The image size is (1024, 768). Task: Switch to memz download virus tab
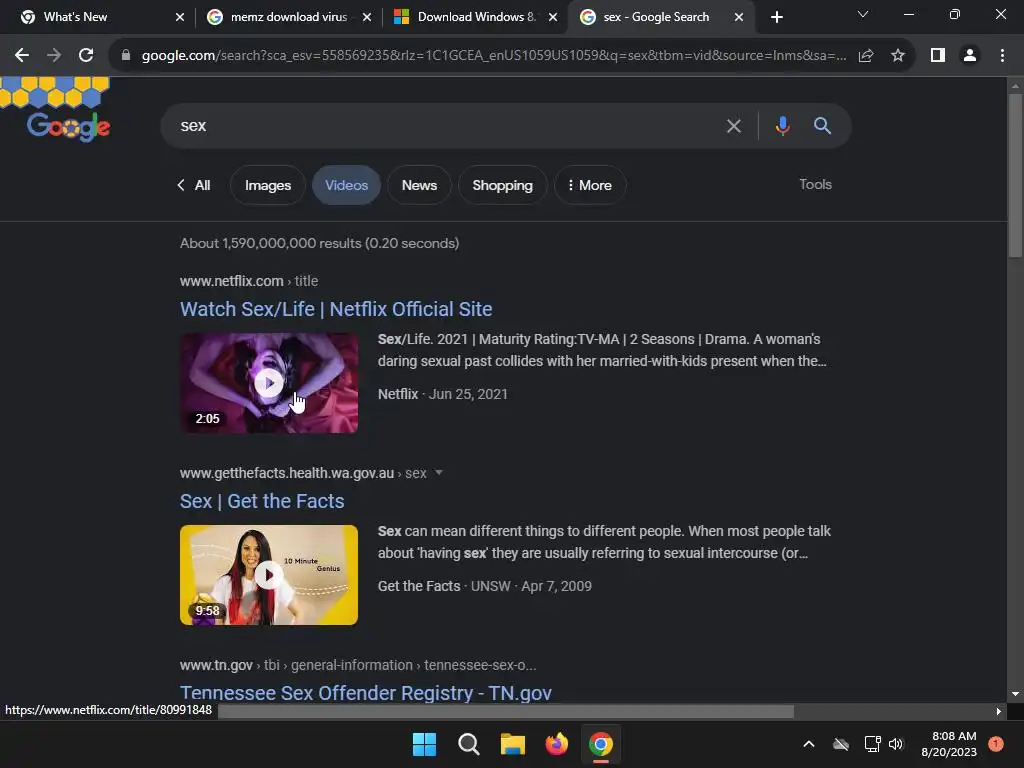(289, 17)
